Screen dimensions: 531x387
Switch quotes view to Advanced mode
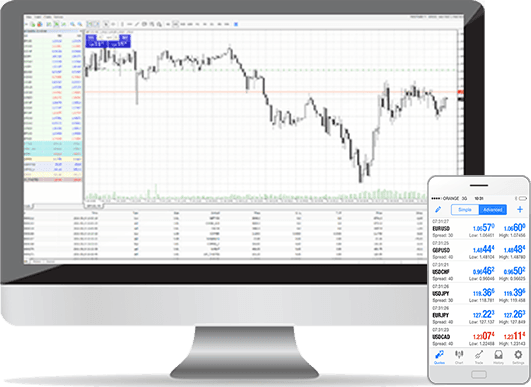(x=493, y=210)
